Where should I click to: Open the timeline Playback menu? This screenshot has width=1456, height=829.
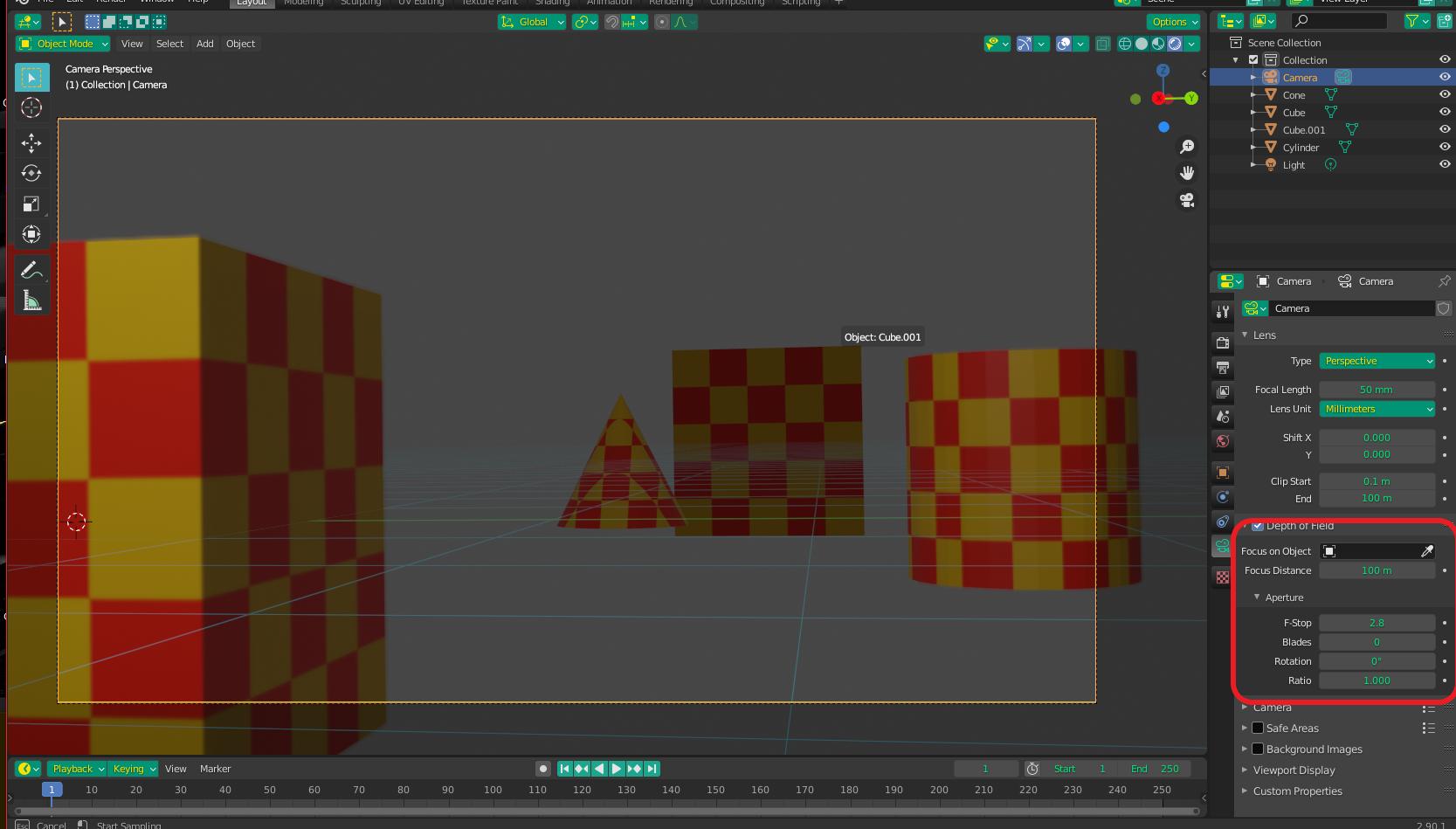[x=77, y=769]
